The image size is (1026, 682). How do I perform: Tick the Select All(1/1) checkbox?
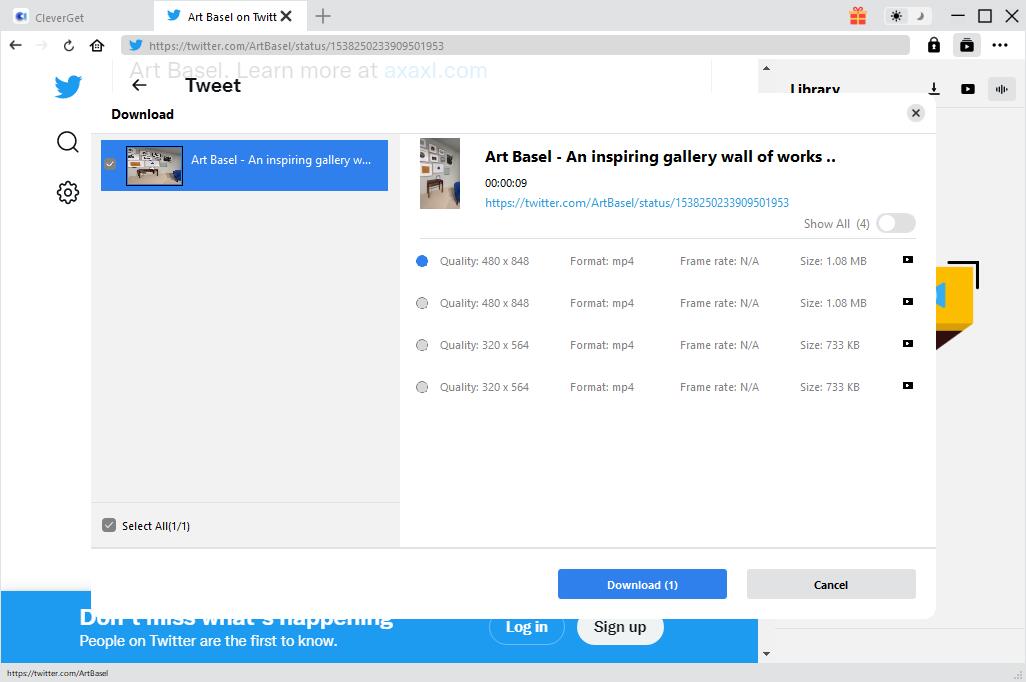click(109, 525)
